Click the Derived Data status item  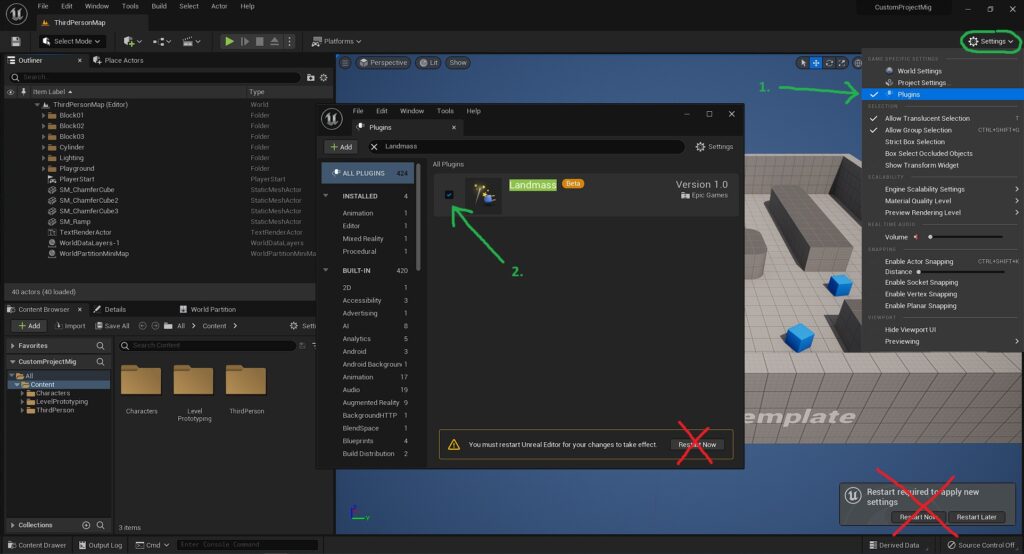(895, 545)
